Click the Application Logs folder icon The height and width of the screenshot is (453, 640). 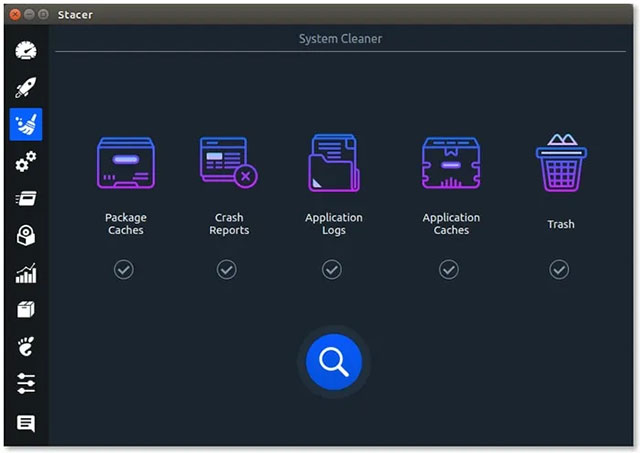(334, 163)
